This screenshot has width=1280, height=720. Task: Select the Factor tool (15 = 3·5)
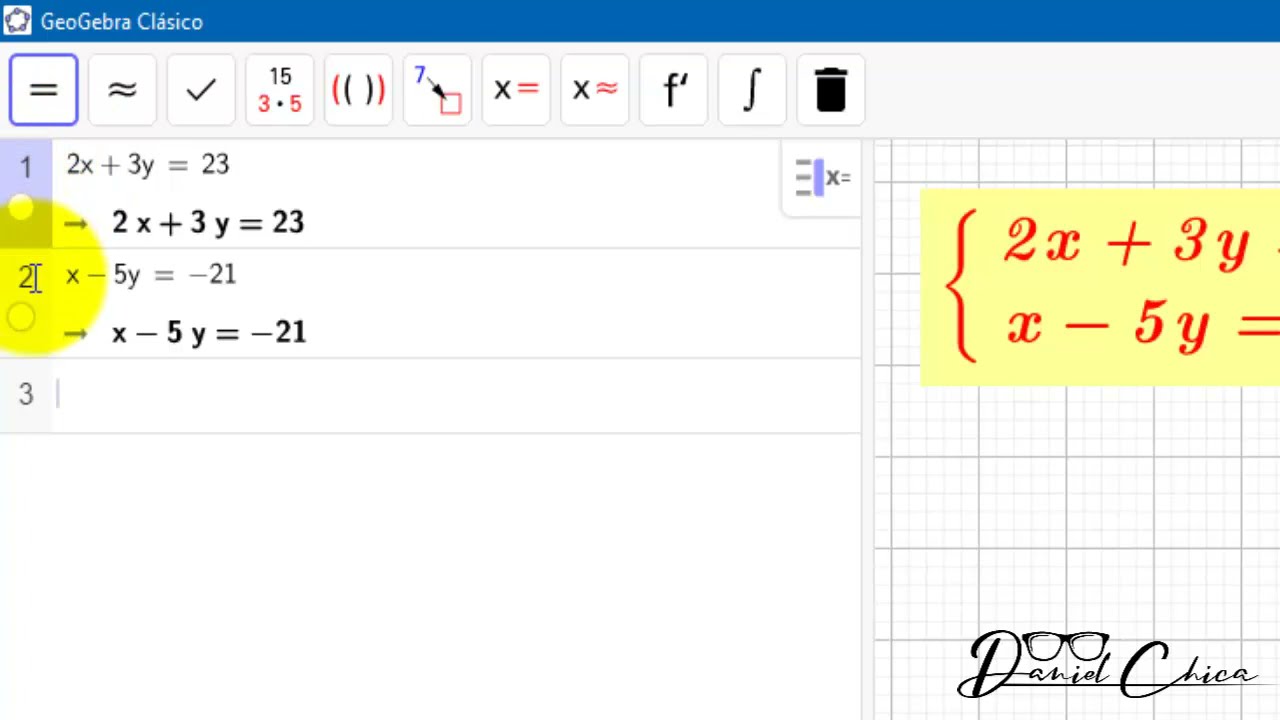(280, 90)
